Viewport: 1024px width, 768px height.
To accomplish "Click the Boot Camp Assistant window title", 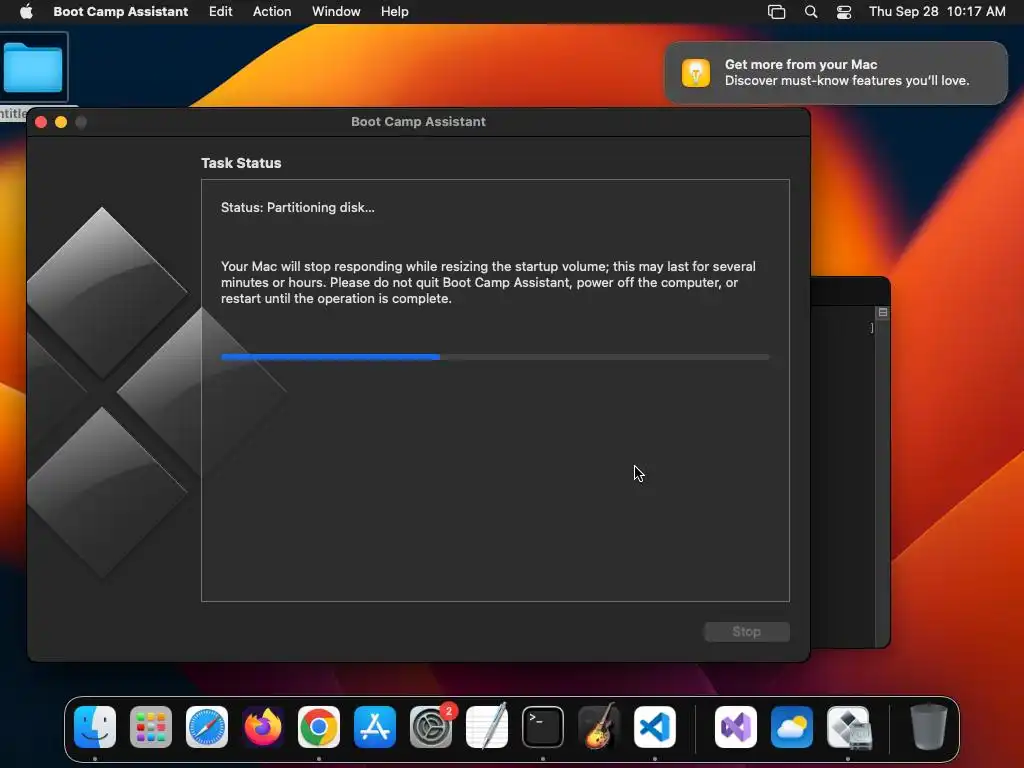I will click(418, 121).
